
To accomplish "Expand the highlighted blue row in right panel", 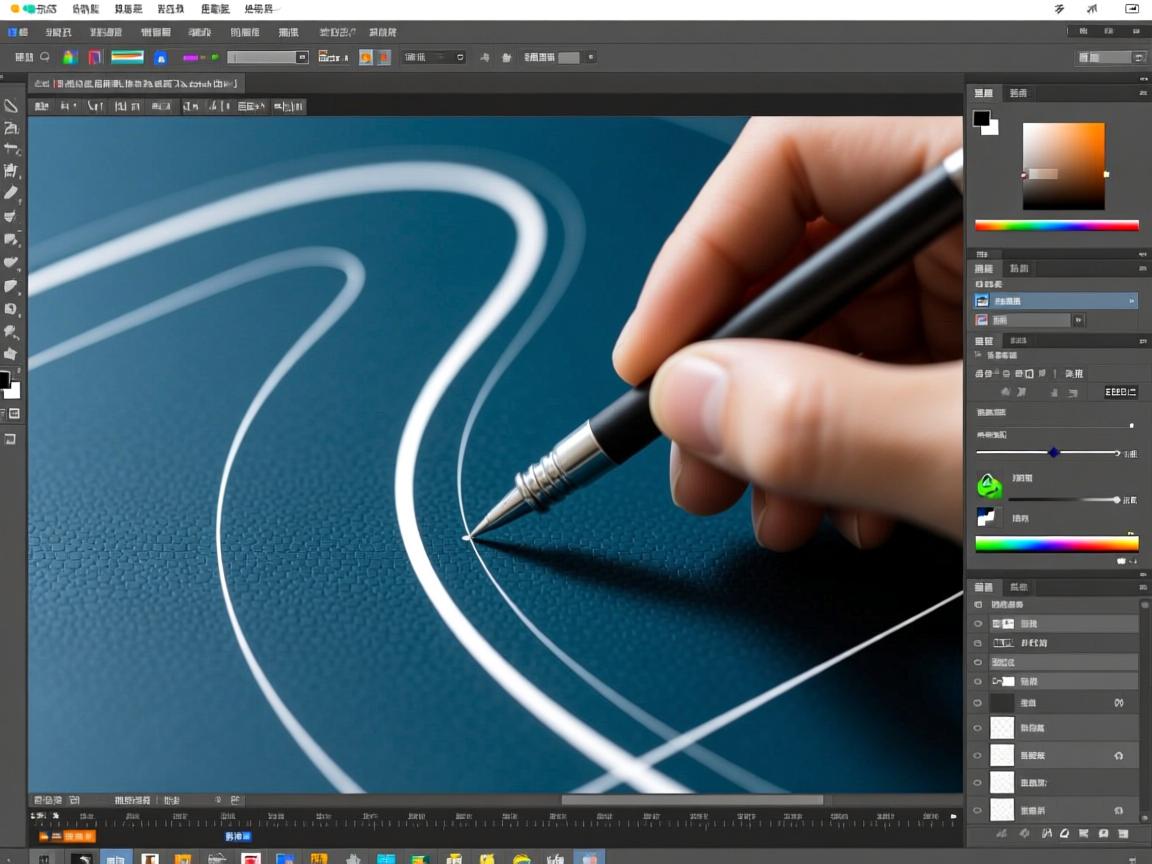I will 1131,300.
